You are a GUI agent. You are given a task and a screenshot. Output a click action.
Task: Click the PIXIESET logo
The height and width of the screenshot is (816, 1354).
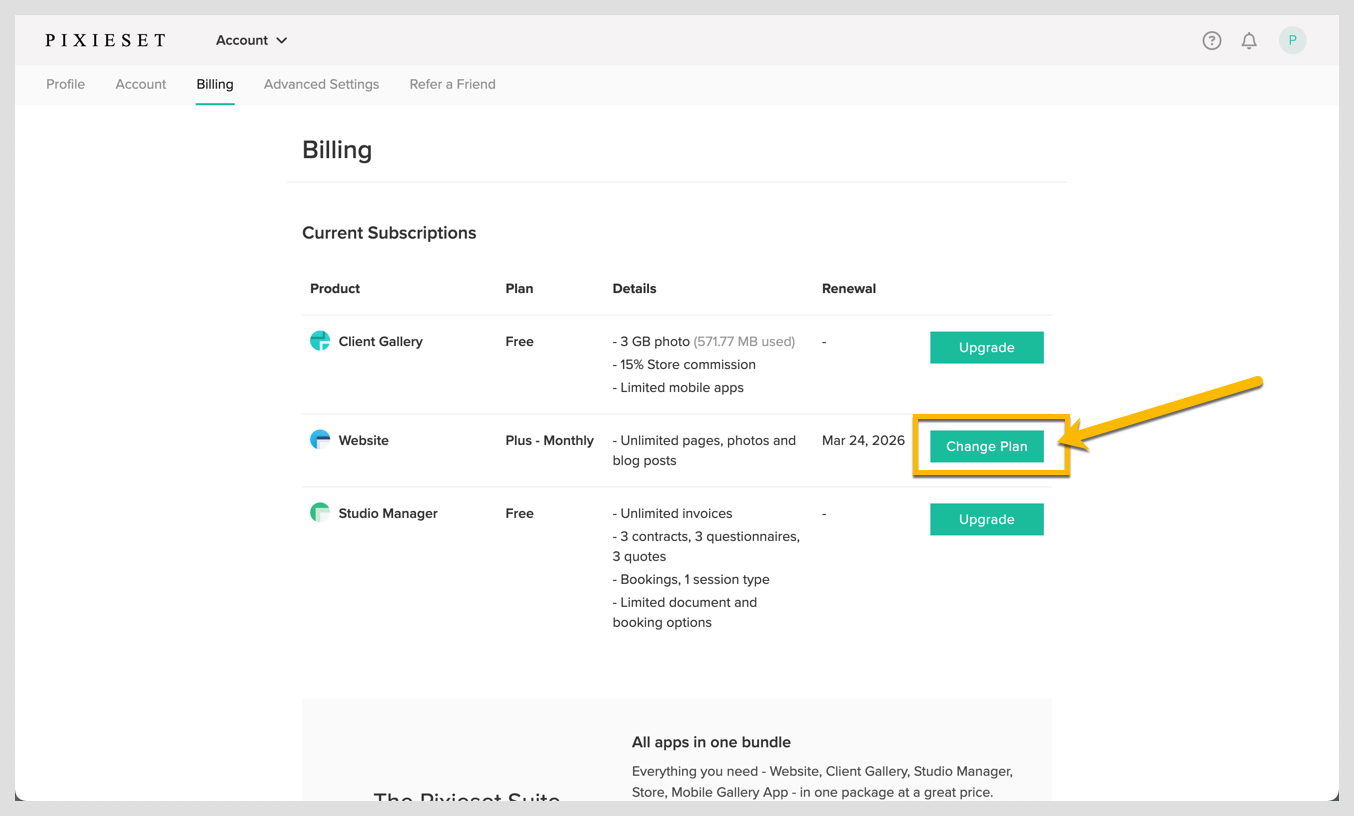coord(104,39)
